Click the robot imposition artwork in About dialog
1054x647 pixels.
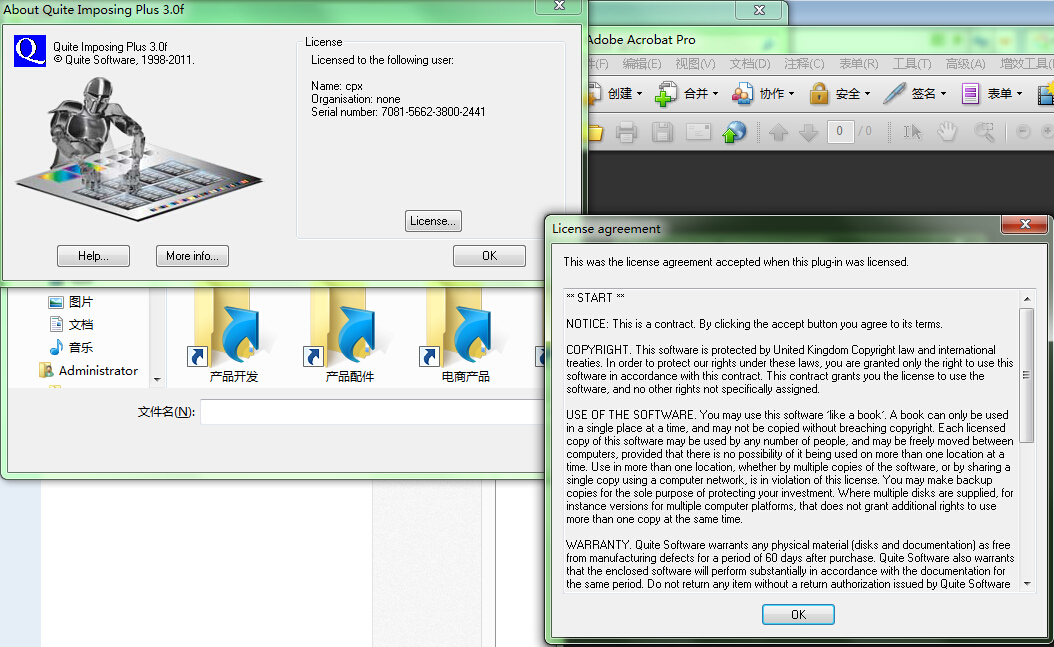(x=138, y=149)
